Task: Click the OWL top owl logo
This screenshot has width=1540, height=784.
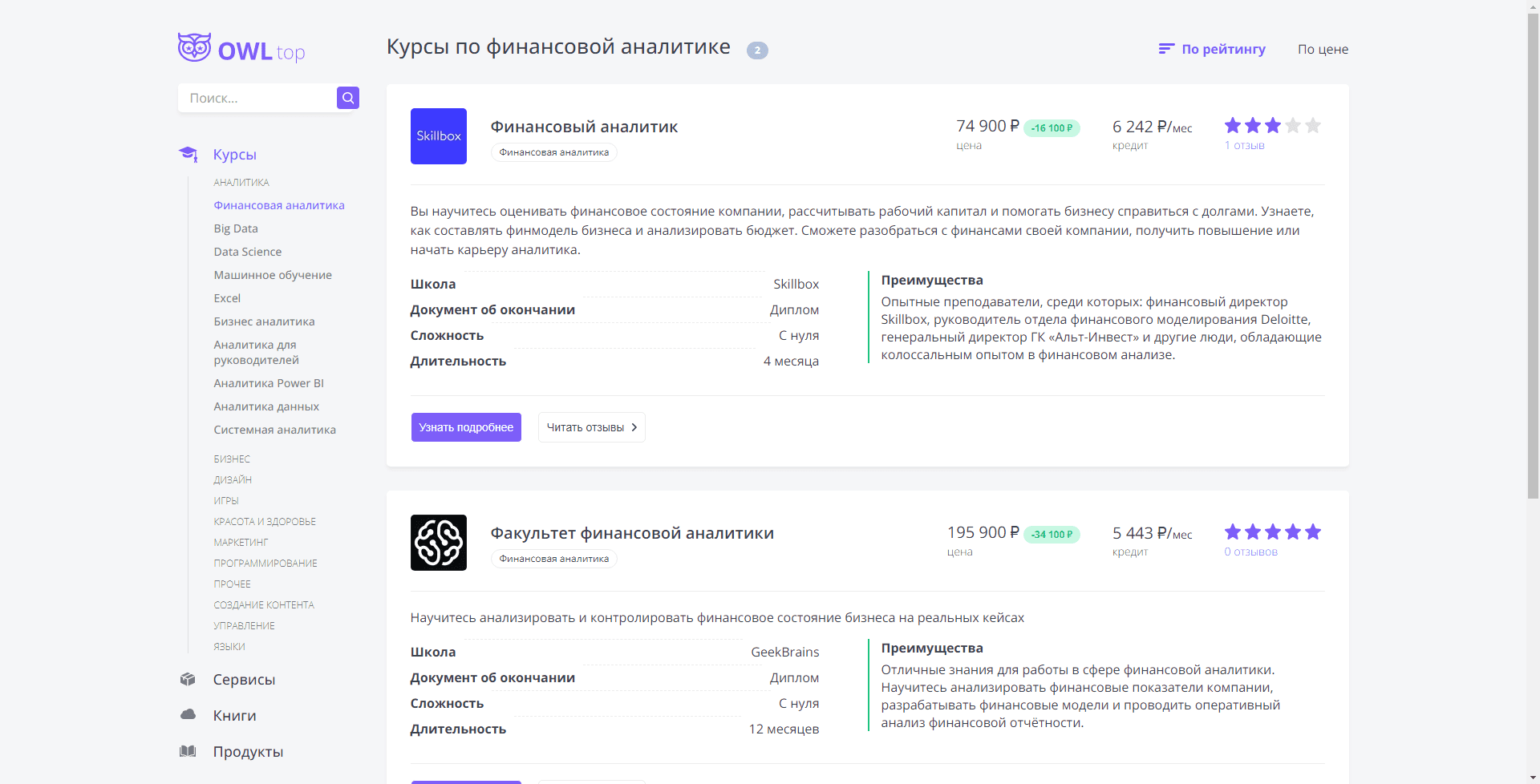Action: [x=192, y=47]
